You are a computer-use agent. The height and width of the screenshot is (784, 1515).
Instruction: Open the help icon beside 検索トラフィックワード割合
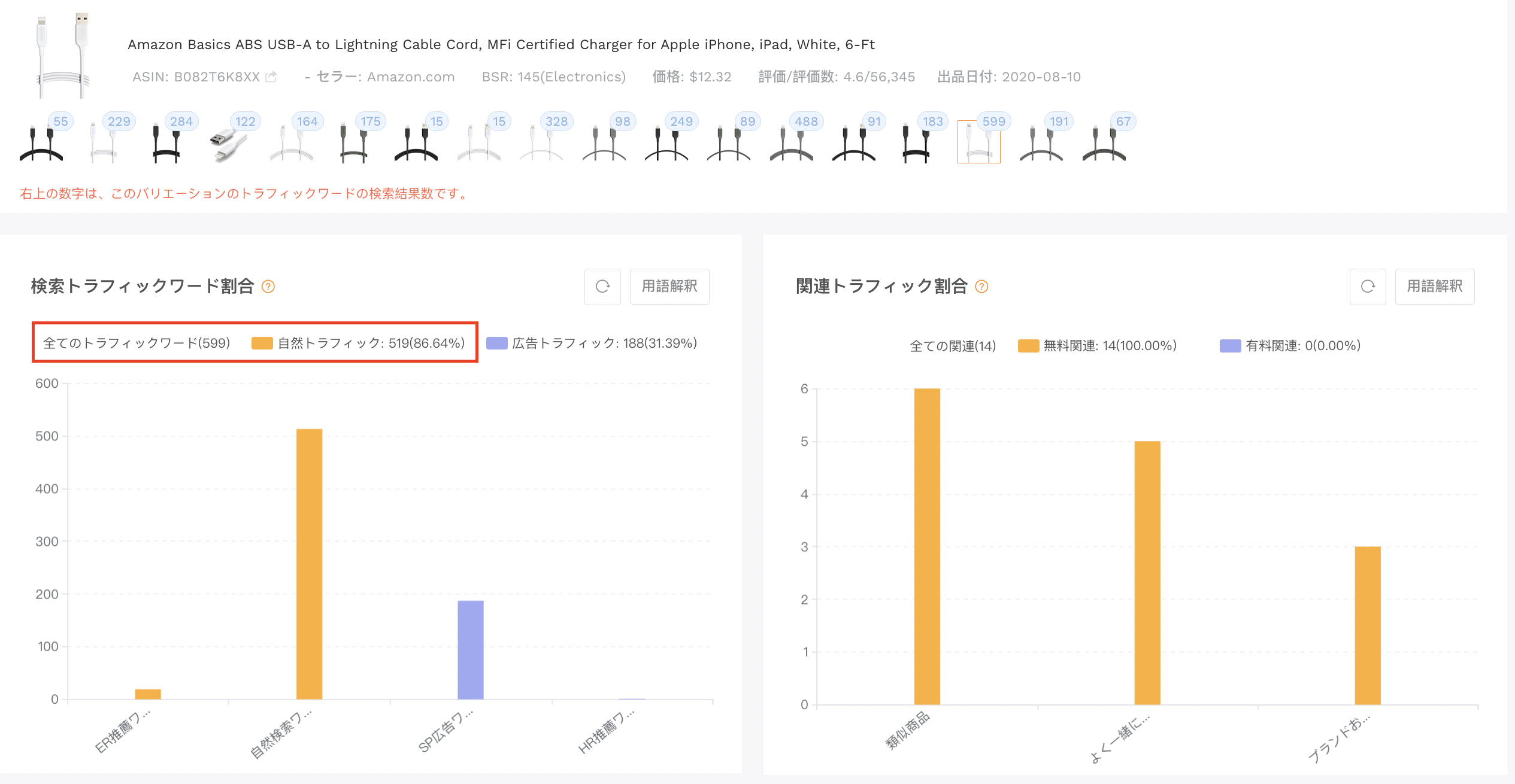point(268,287)
